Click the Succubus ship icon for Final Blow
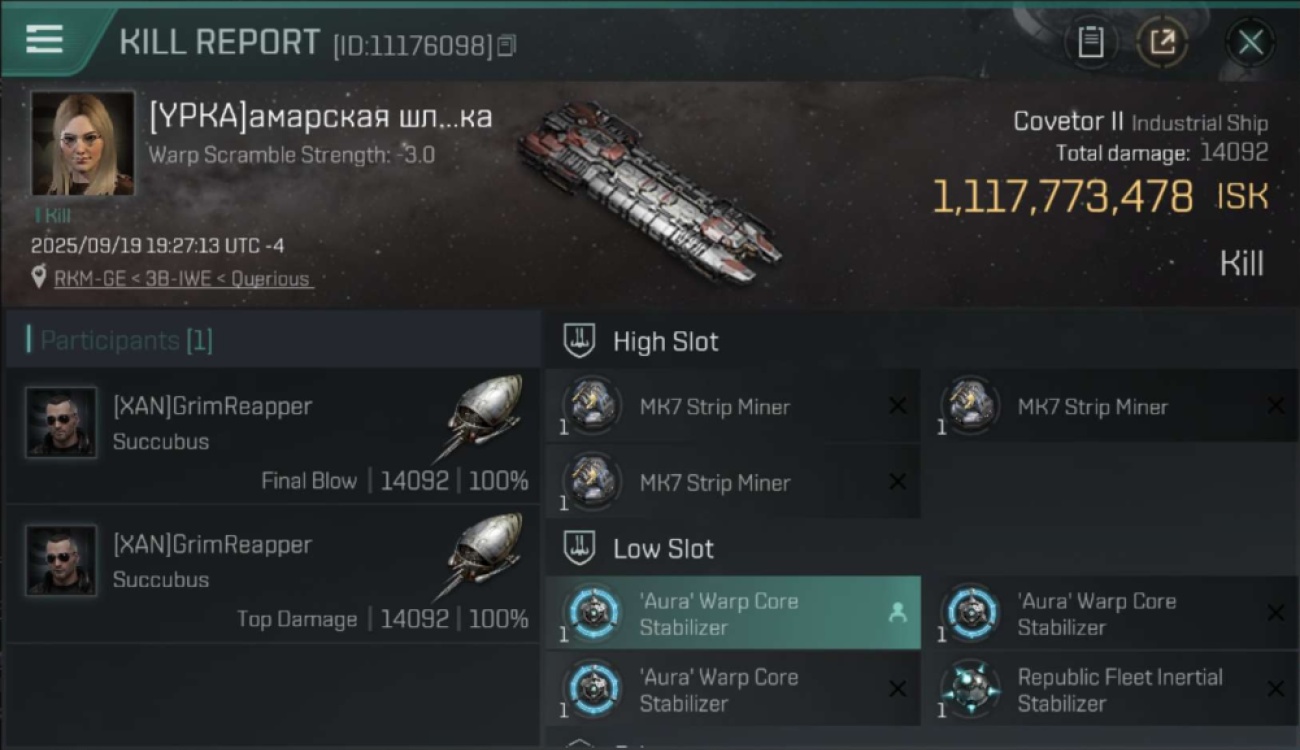 484,416
